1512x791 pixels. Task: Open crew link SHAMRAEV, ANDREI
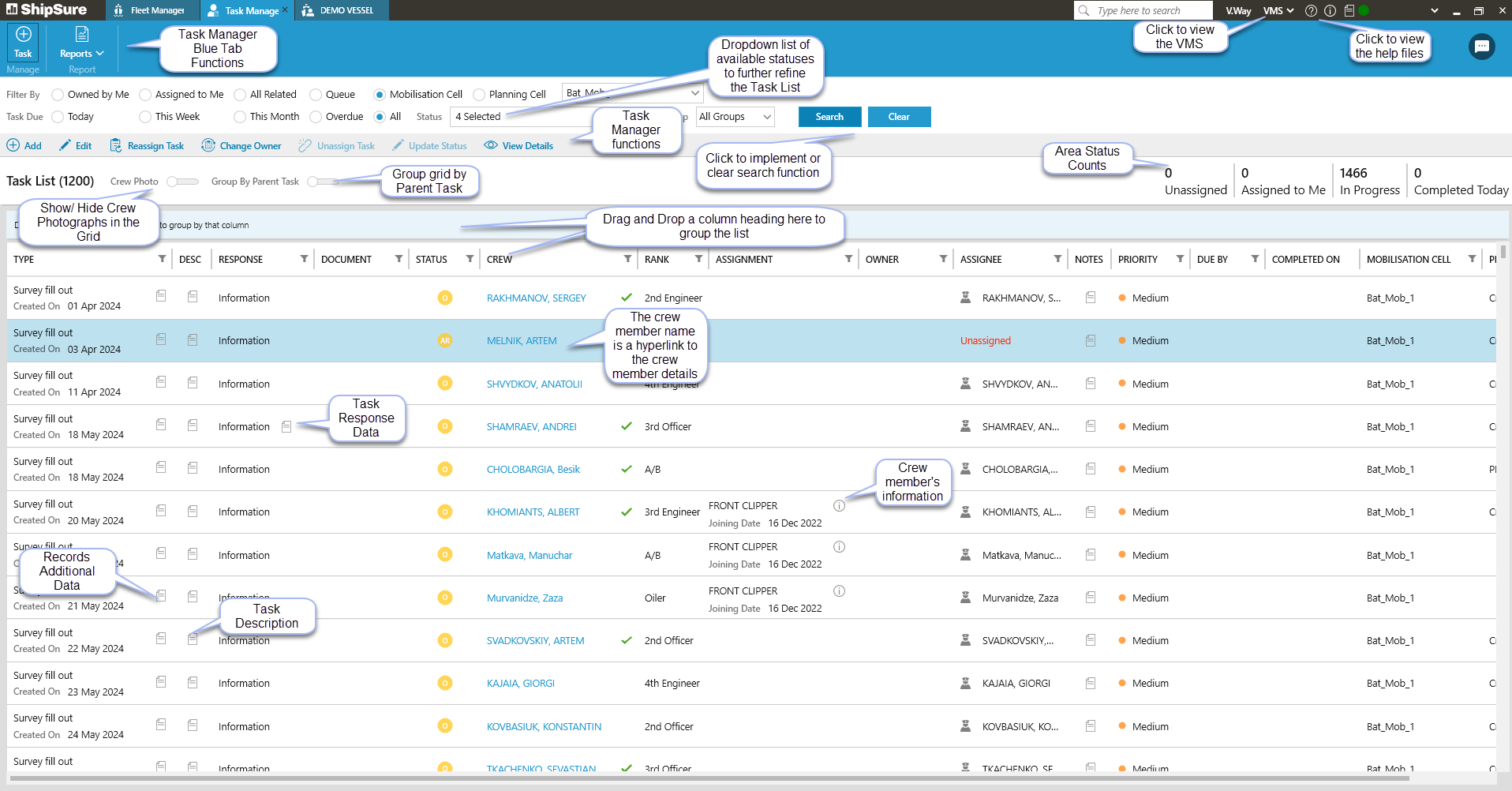(531, 427)
